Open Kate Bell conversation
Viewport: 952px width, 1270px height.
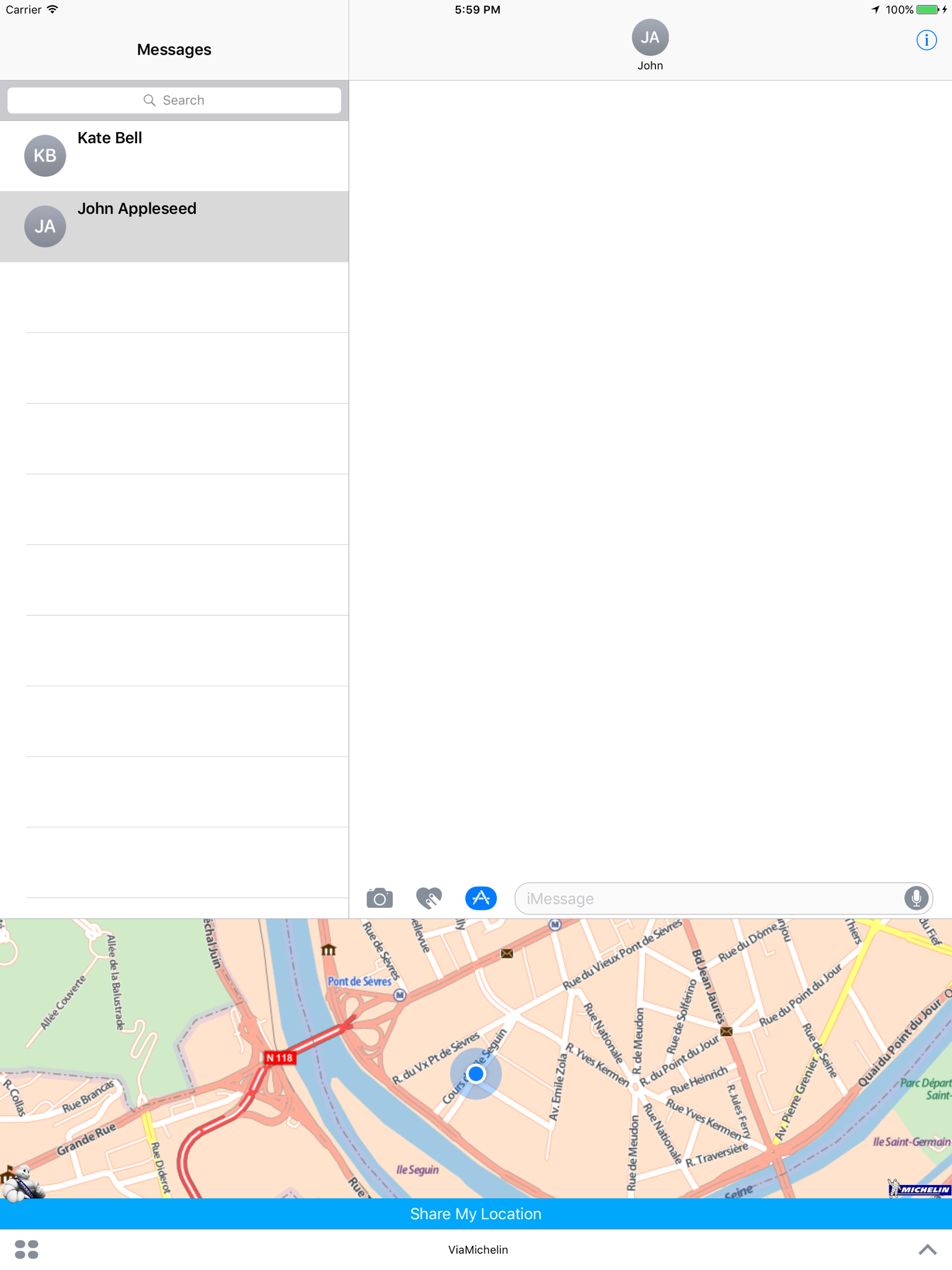[174, 156]
